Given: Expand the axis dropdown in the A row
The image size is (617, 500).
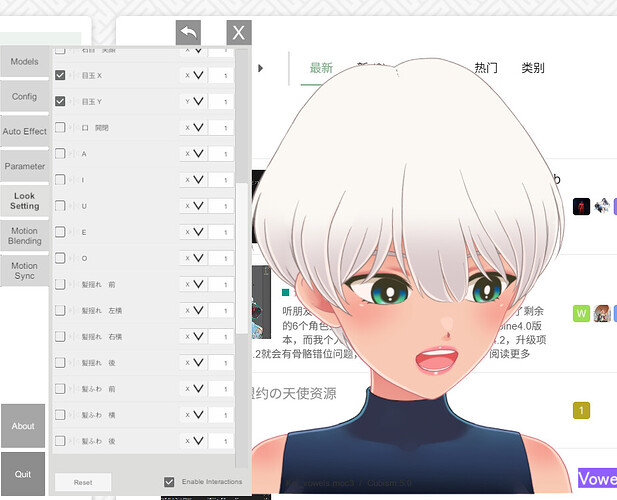Looking at the screenshot, I should (193, 153).
